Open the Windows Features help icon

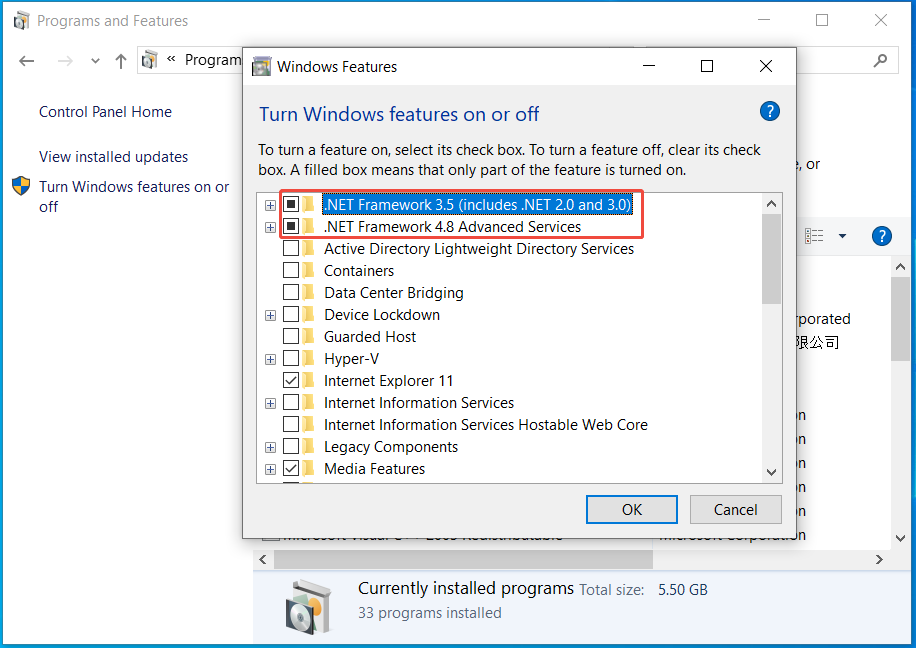[770, 111]
